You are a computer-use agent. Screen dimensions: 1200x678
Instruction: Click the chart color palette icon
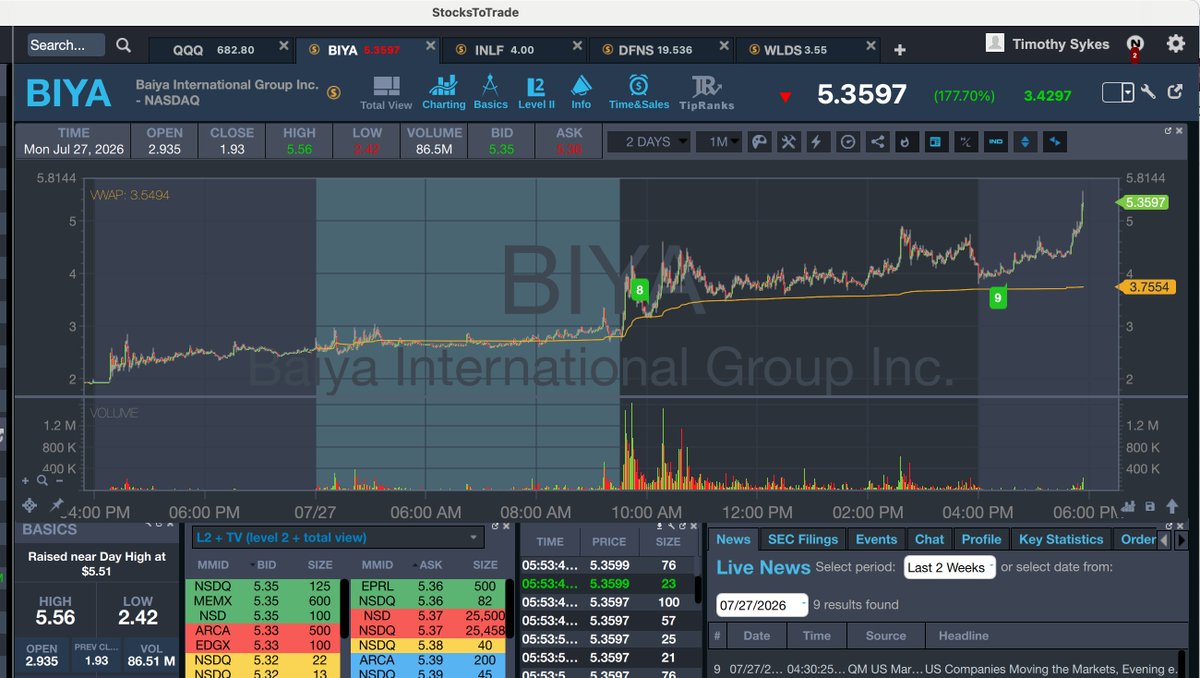pos(759,142)
